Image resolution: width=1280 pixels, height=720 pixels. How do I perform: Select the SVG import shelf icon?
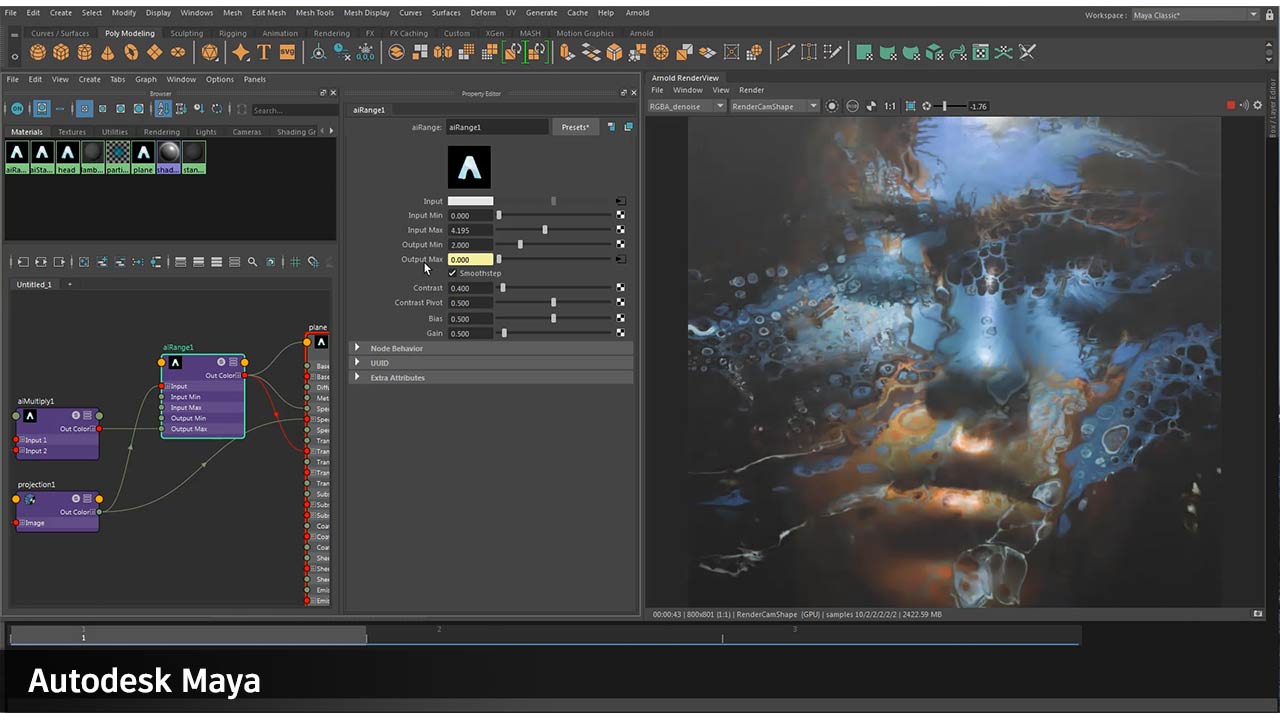(287, 52)
